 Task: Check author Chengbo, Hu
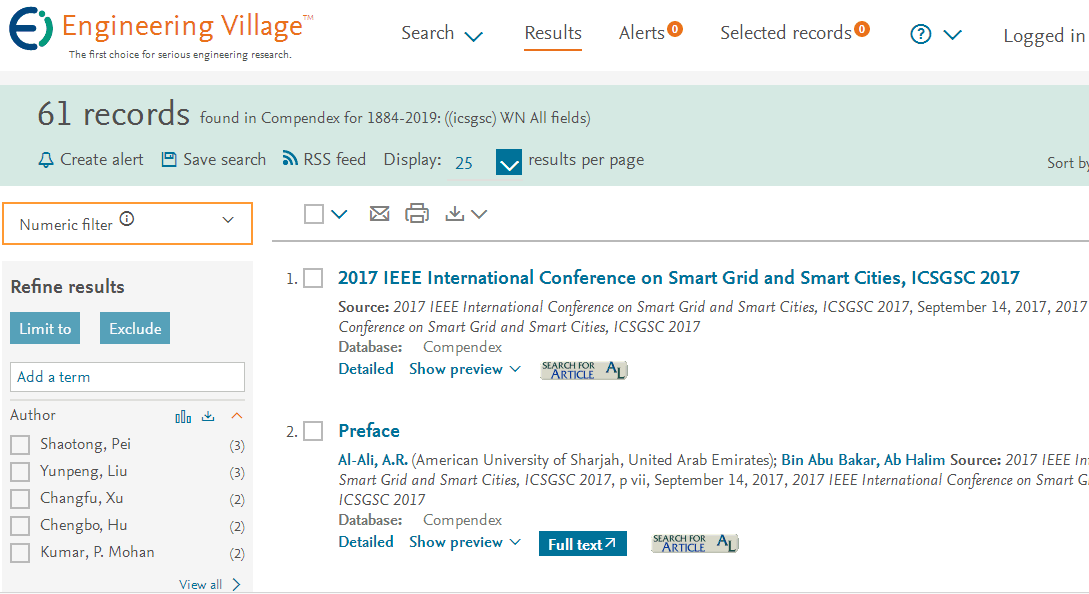pos(20,526)
